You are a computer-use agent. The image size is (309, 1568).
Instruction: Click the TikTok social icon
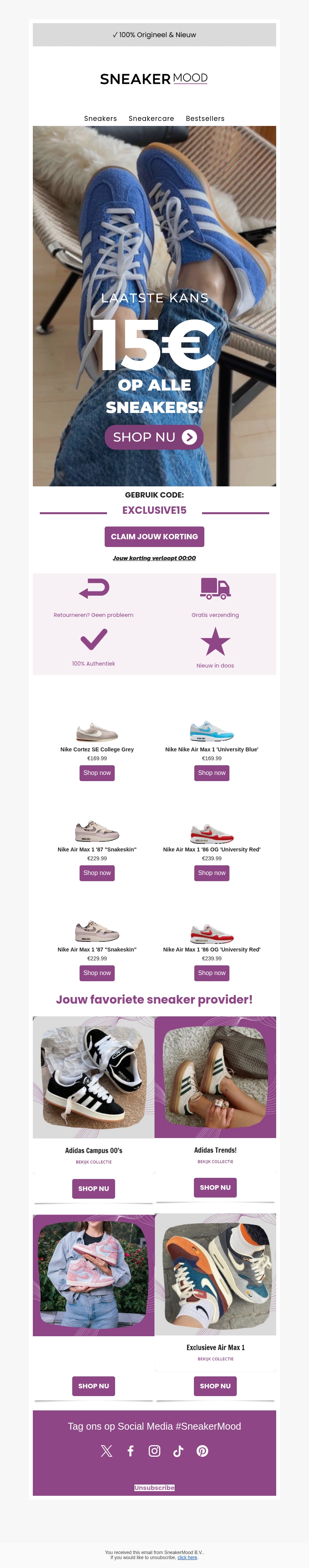[178, 1451]
